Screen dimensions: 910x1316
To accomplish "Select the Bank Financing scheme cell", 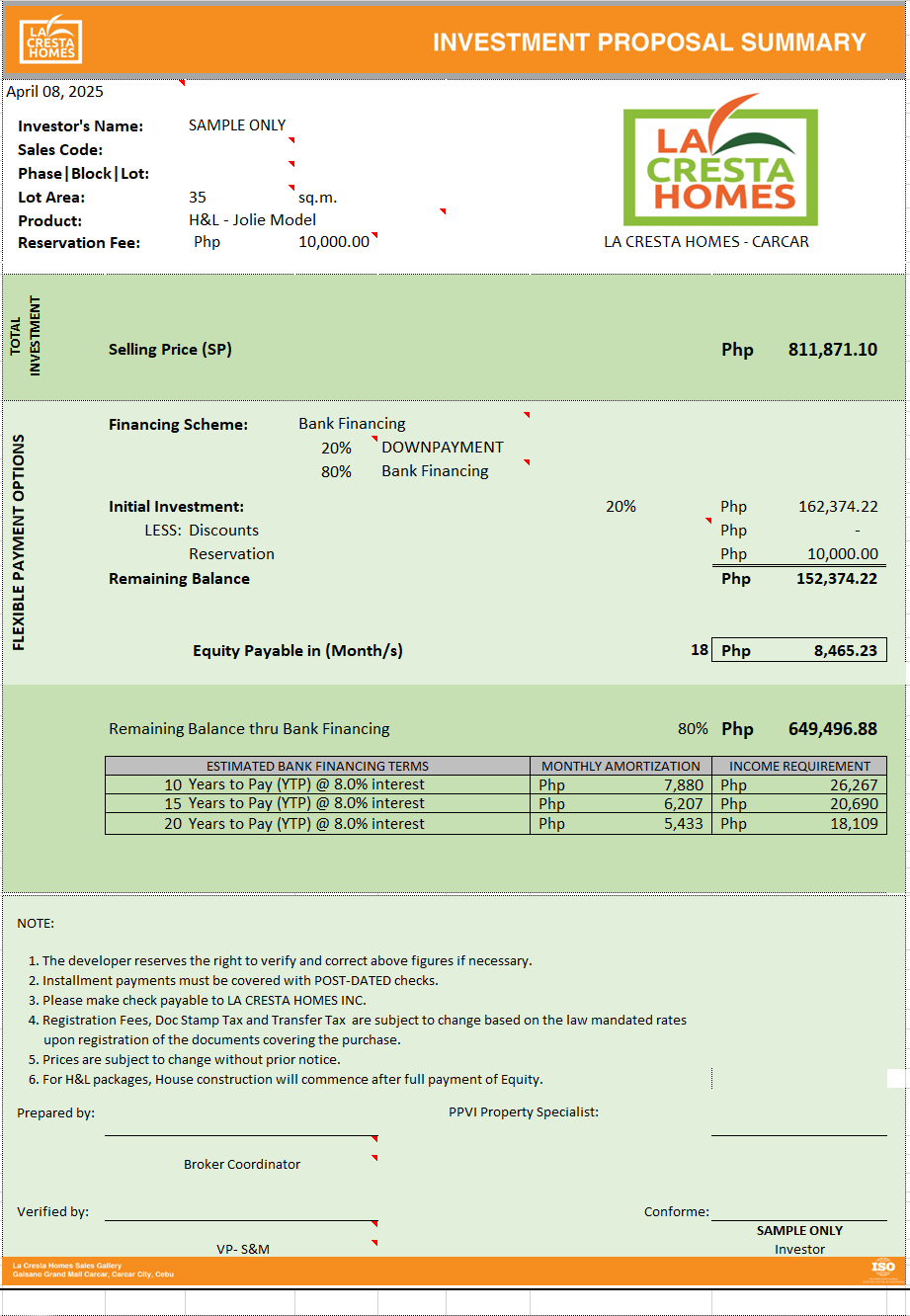I will click(352, 424).
